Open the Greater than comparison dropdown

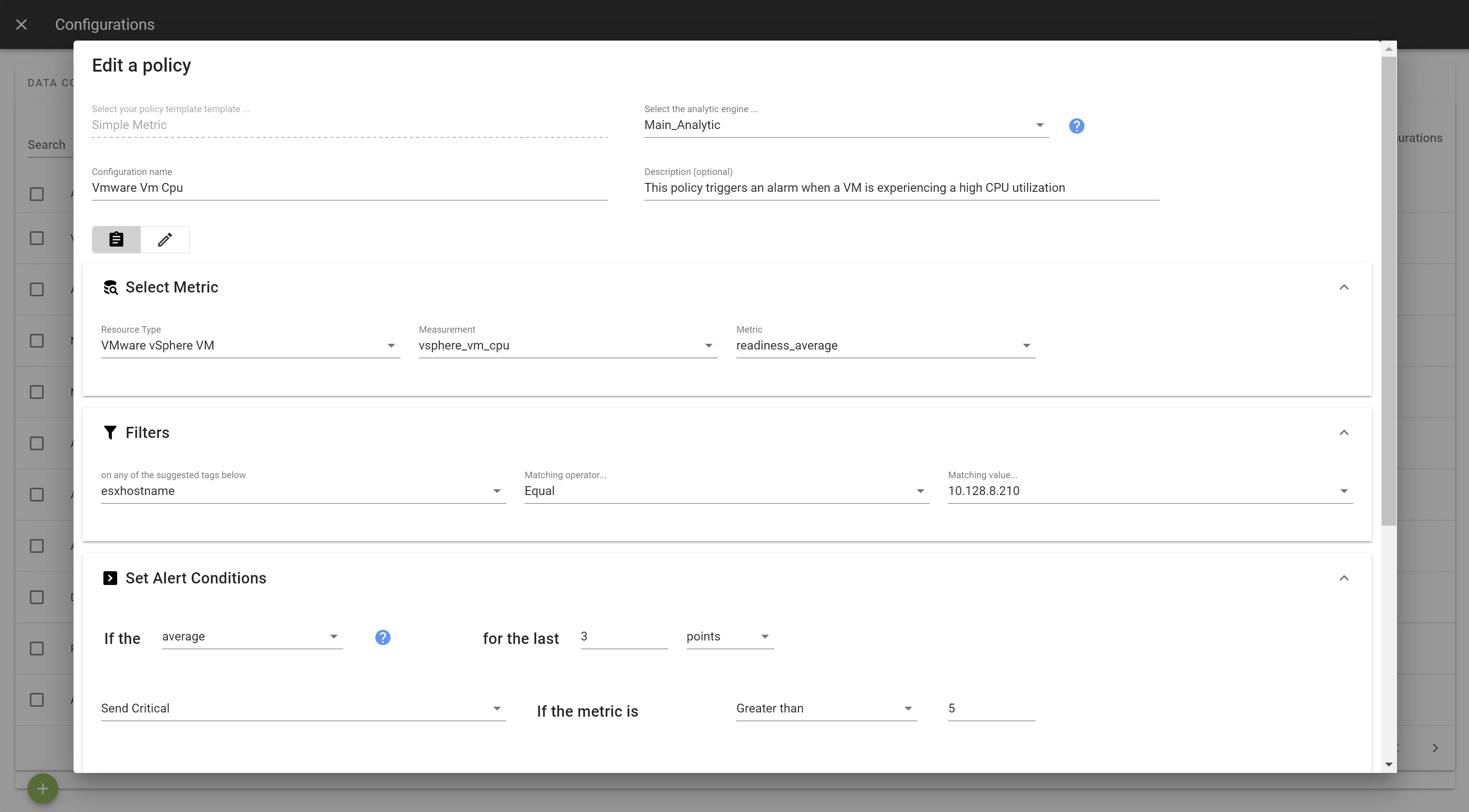826,708
